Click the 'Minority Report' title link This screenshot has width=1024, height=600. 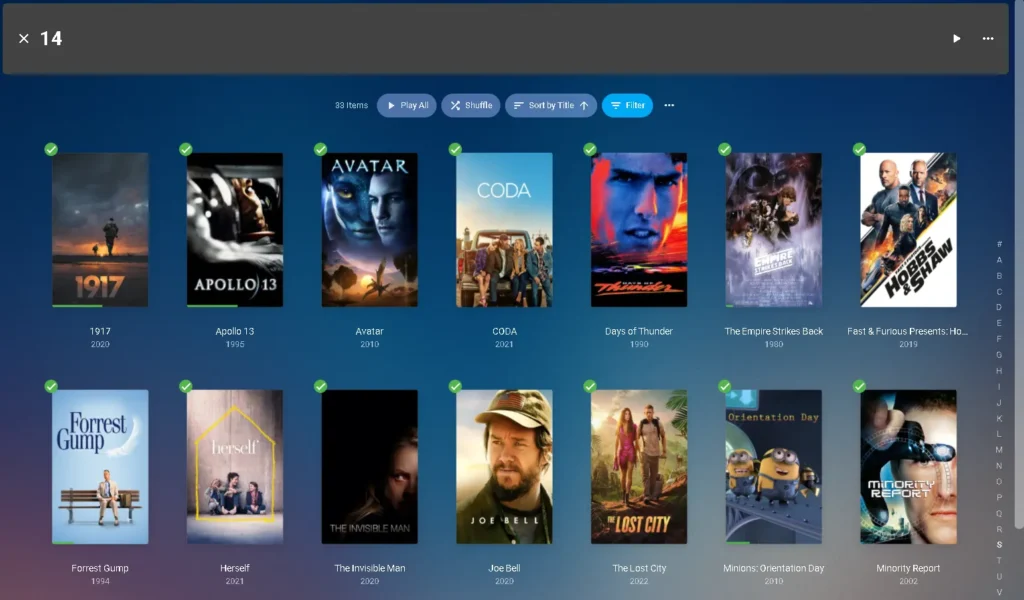click(908, 568)
